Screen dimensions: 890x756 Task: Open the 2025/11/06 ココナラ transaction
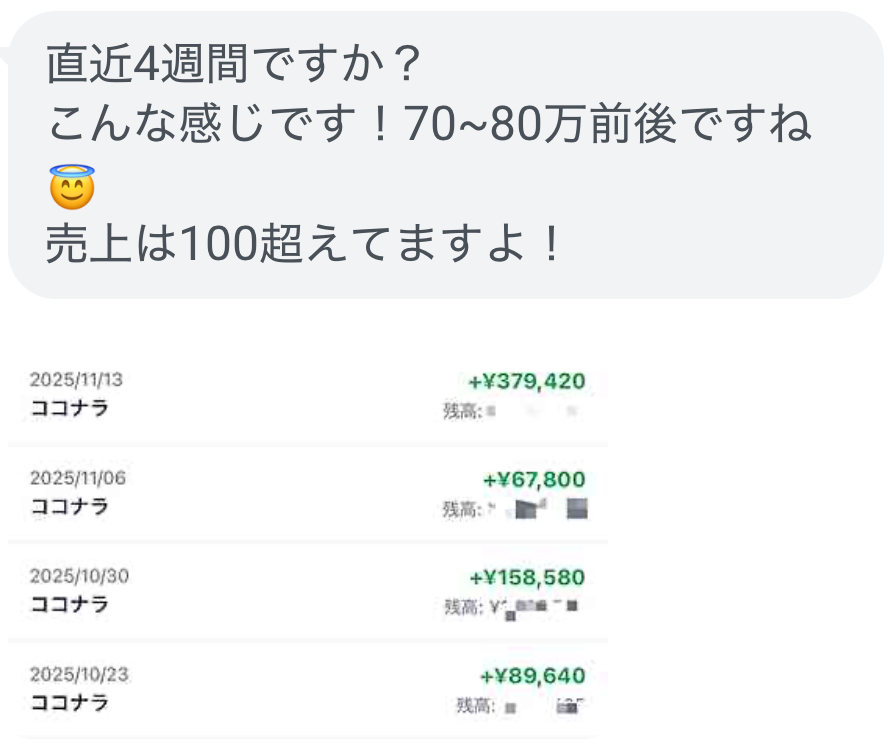pos(70,506)
